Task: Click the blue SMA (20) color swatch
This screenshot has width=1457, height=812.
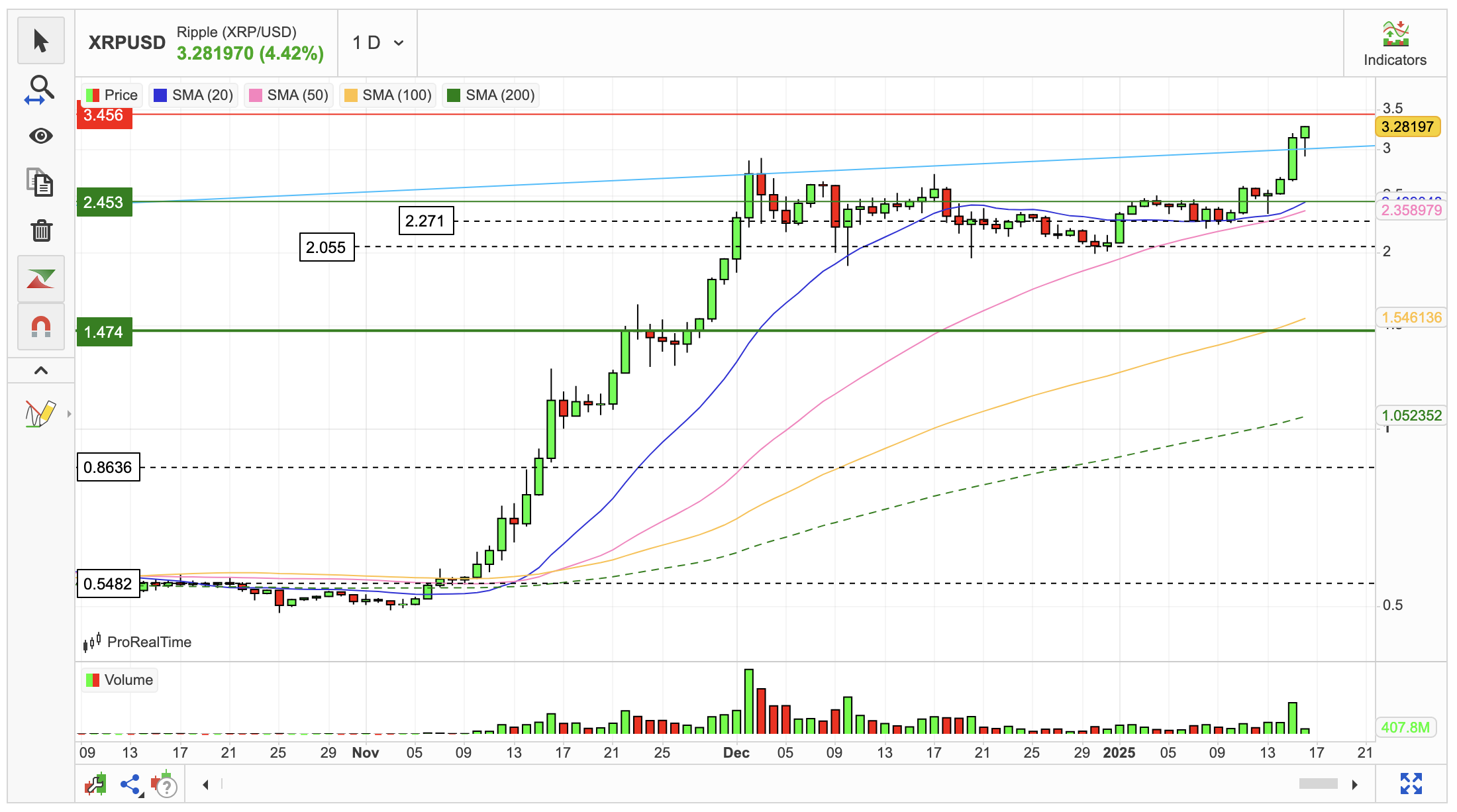Action: point(160,95)
